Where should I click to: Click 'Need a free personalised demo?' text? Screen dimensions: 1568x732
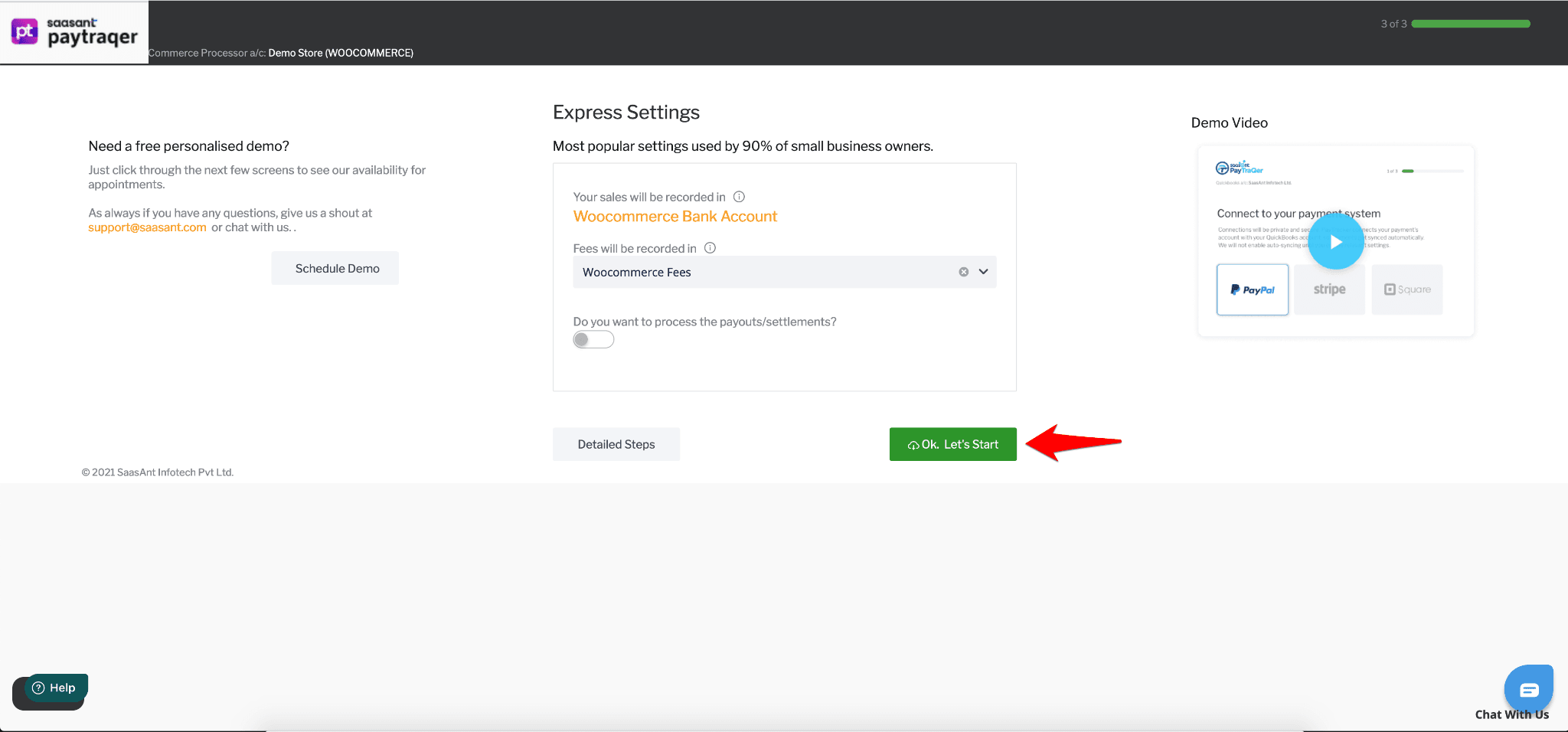pyautogui.click(x=189, y=146)
